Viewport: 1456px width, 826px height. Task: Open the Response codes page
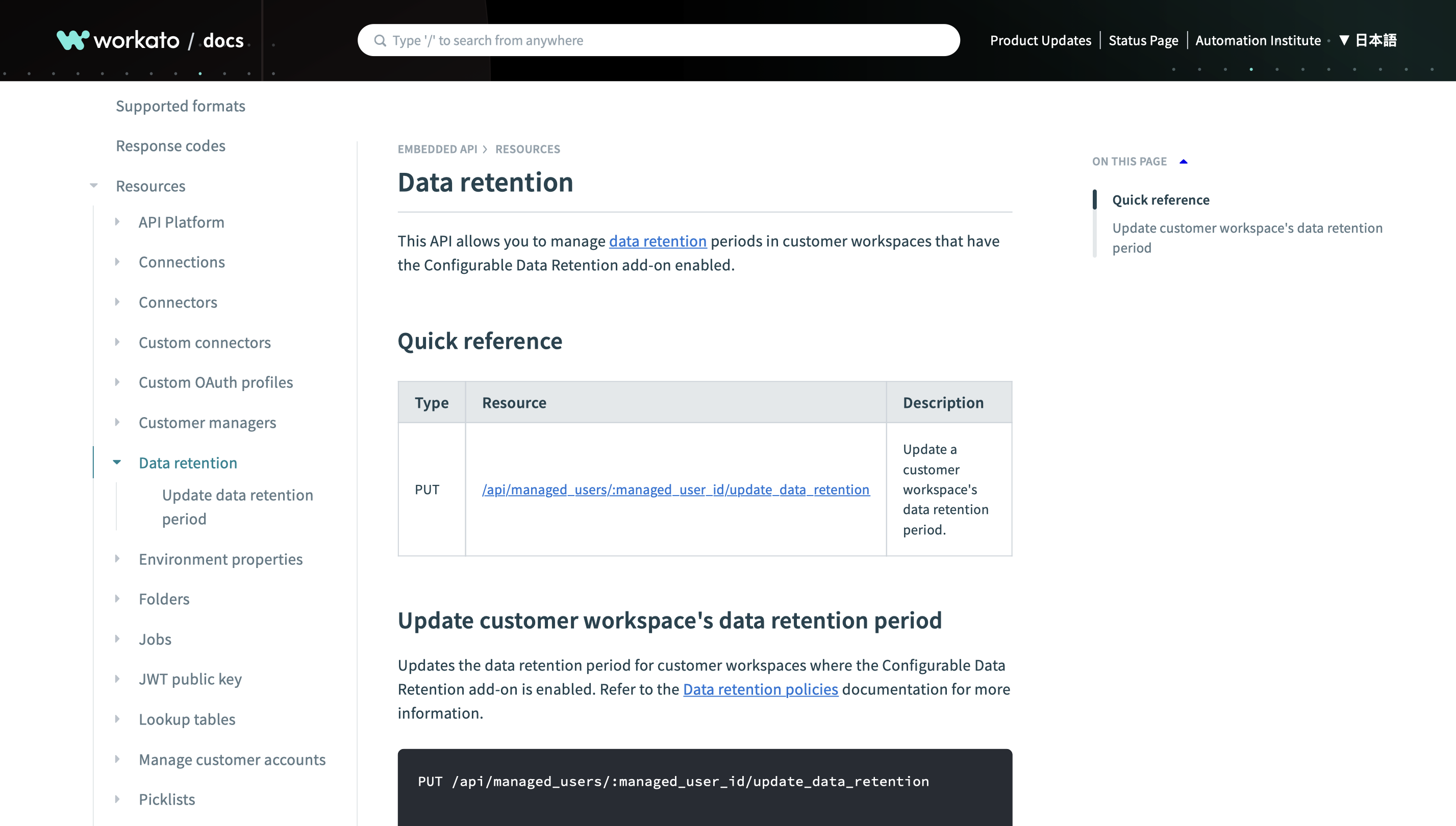click(170, 146)
